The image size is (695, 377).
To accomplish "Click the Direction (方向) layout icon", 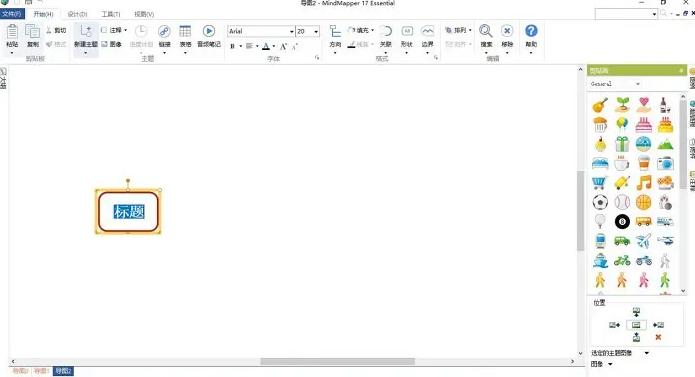I will pos(335,31).
